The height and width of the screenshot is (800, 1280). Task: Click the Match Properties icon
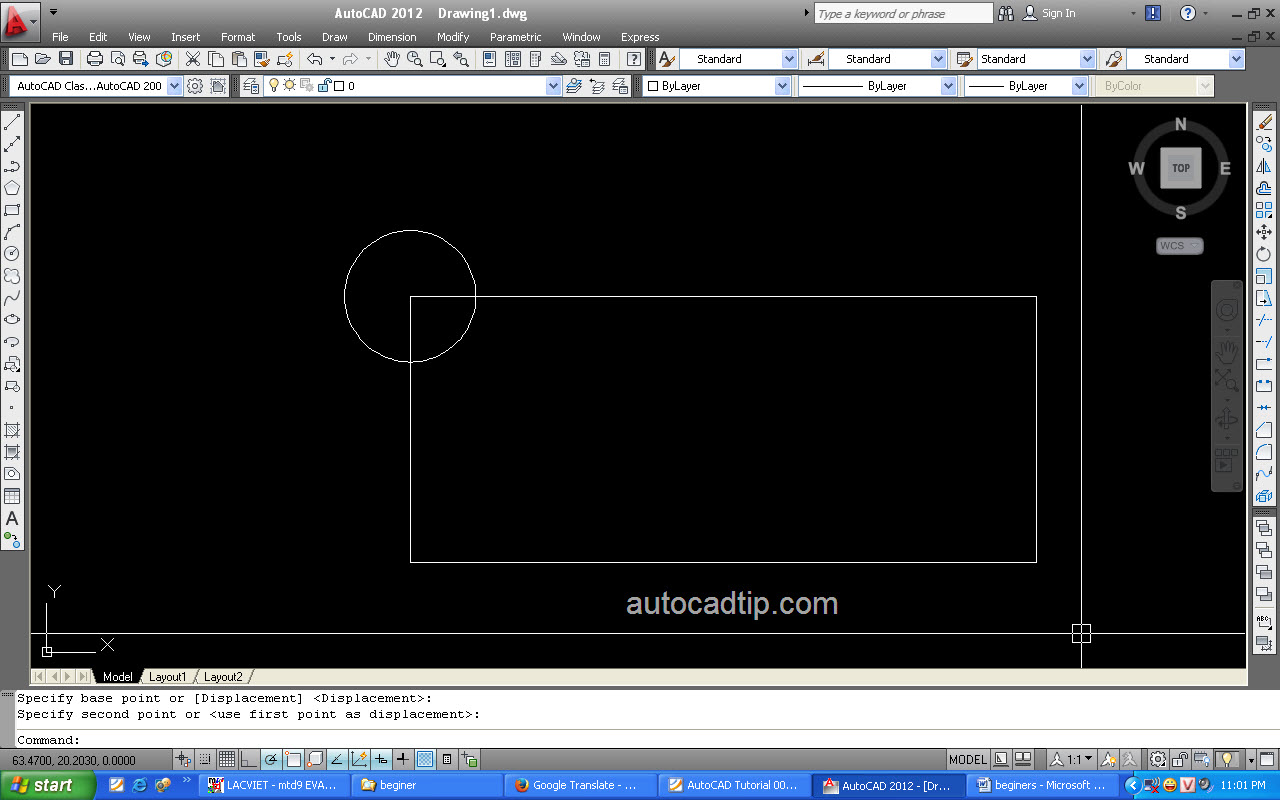point(263,59)
